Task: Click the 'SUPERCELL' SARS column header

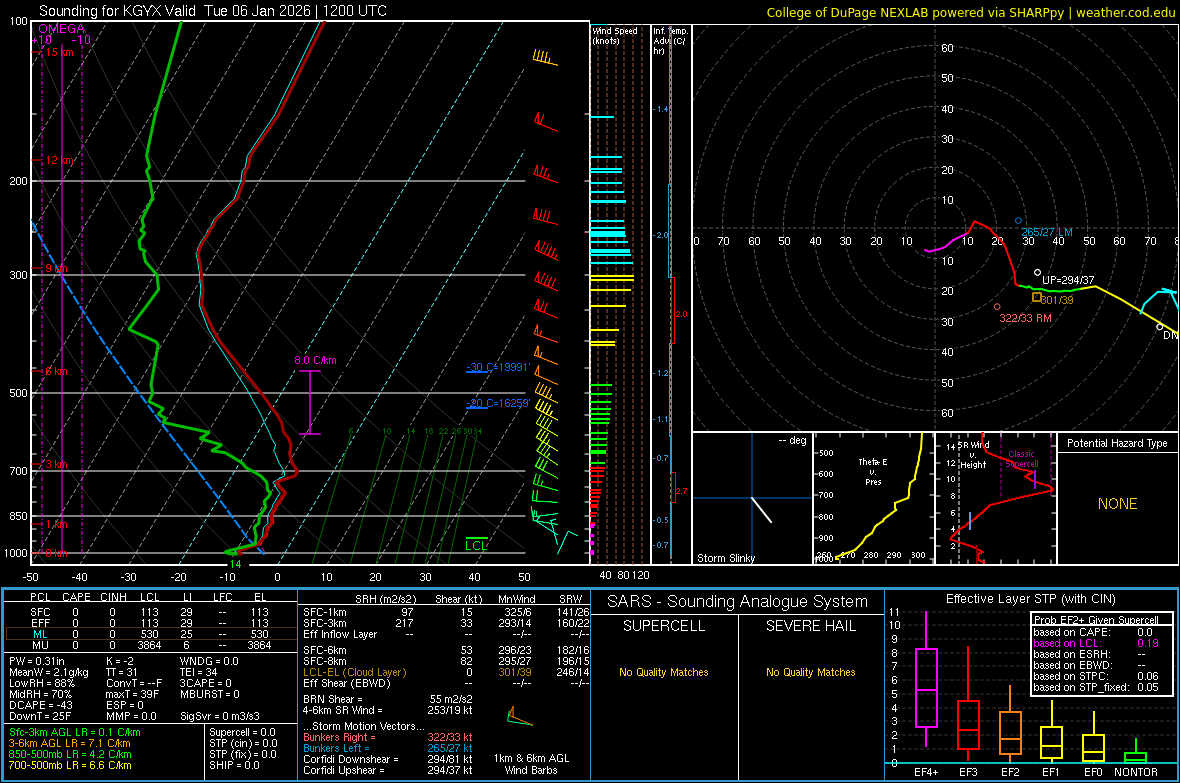Action: (664, 626)
